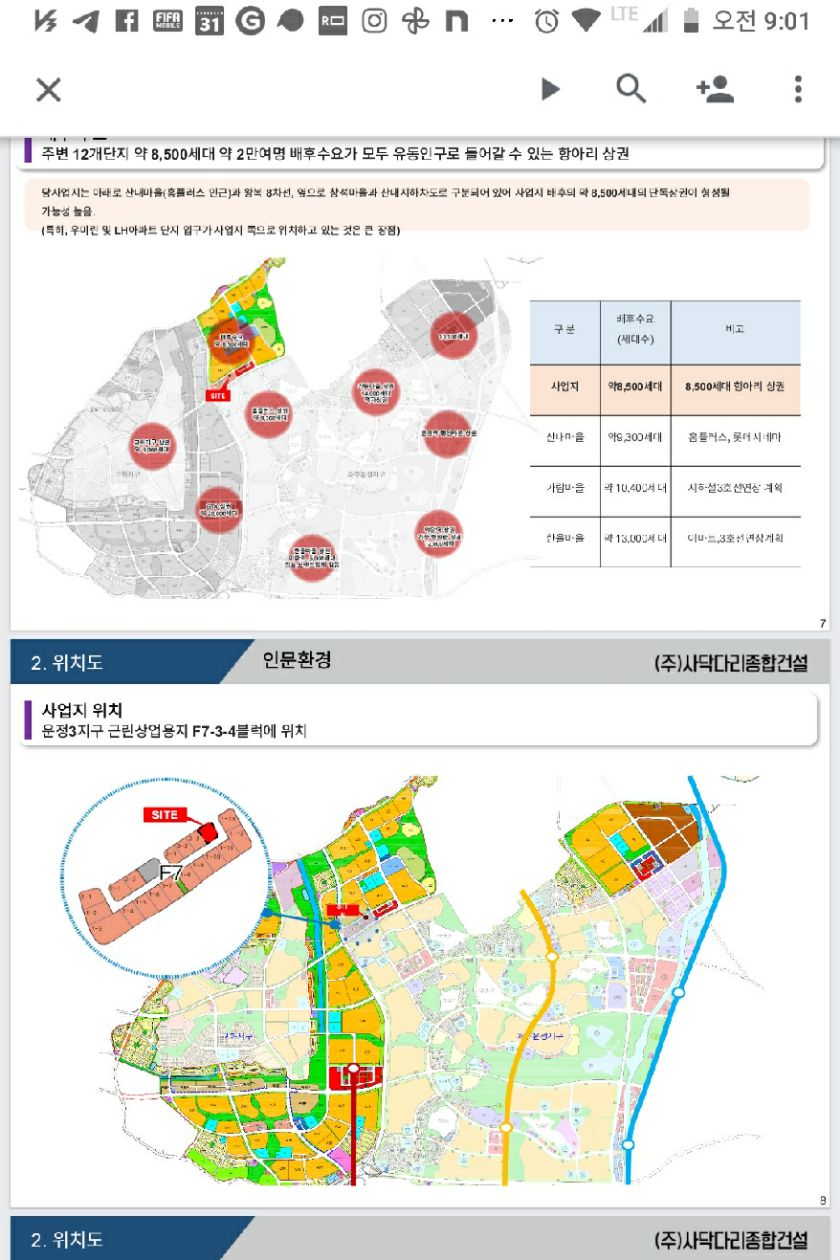Viewport: 840px width, 1260px height.
Task: Tap the '약8,500세대' table cell
Action: tap(635, 391)
